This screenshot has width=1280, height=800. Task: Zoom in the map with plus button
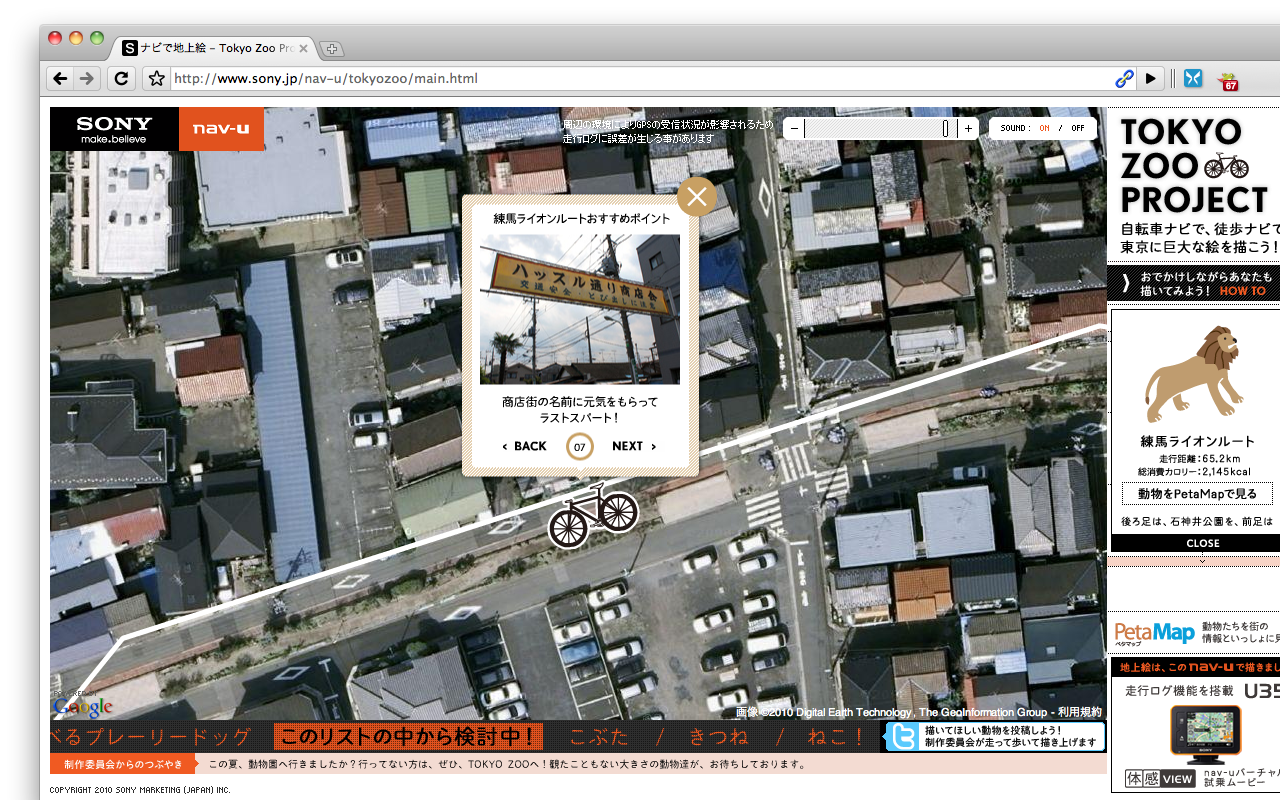coord(968,129)
